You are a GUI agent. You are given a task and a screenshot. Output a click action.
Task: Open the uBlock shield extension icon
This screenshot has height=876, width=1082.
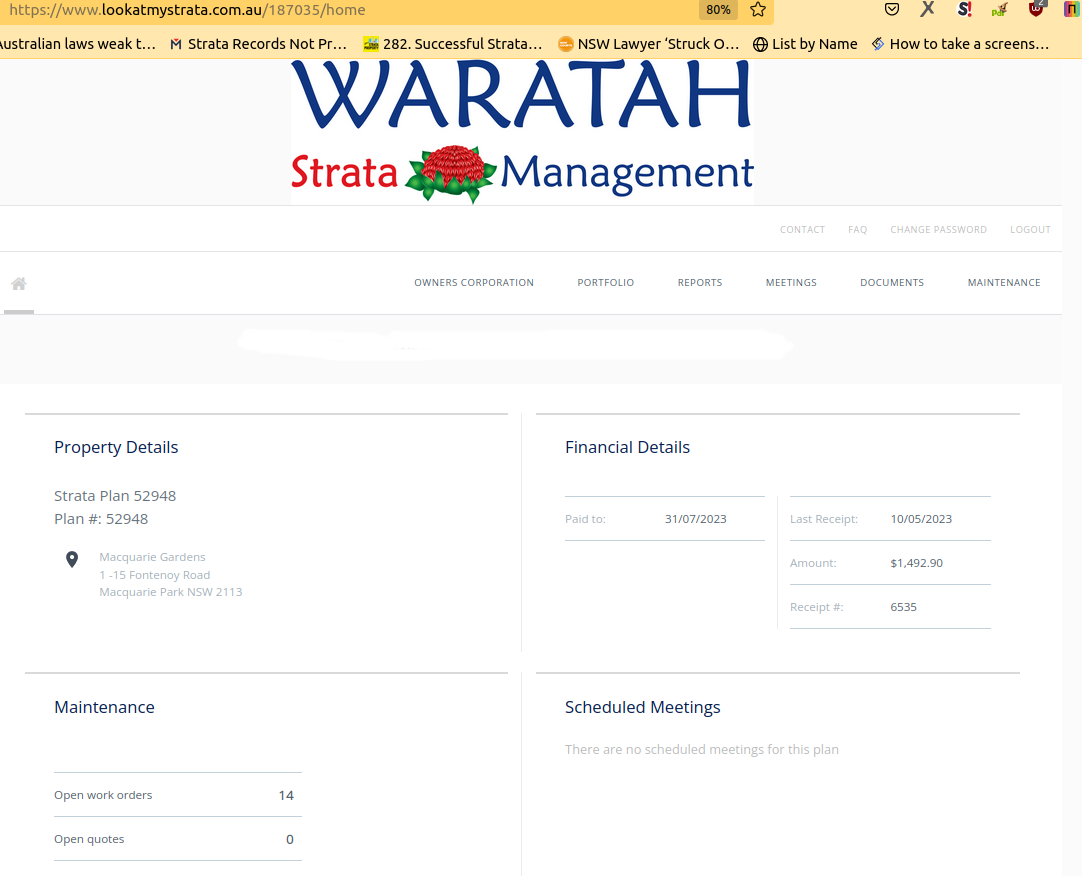[1036, 9]
